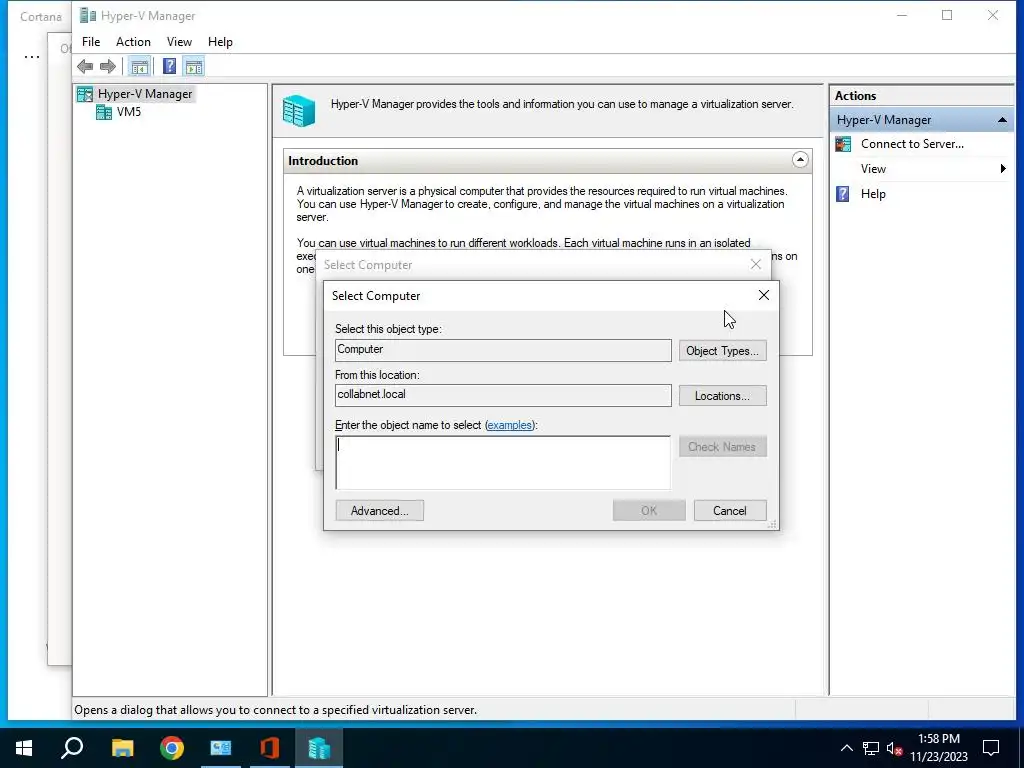Close the front Select Computer dialog
The height and width of the screenshot is (768, 1024).
(763, 295)
